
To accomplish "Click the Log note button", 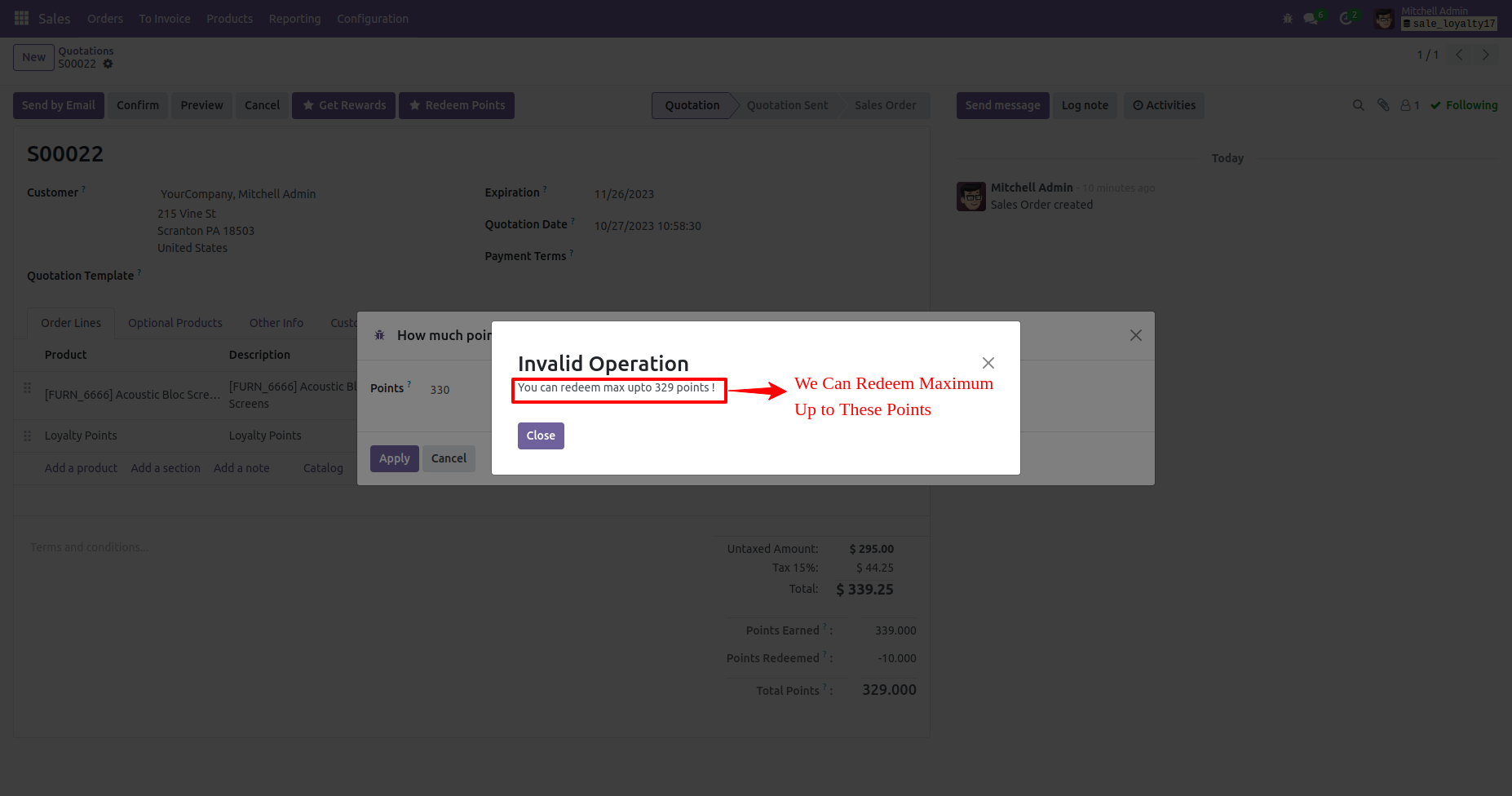I will [x=1085, y=105].
